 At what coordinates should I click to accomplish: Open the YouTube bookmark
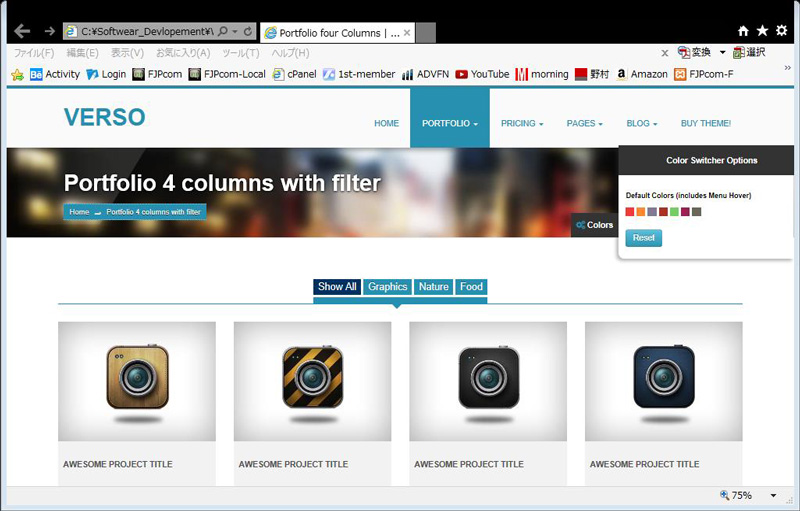482,74
